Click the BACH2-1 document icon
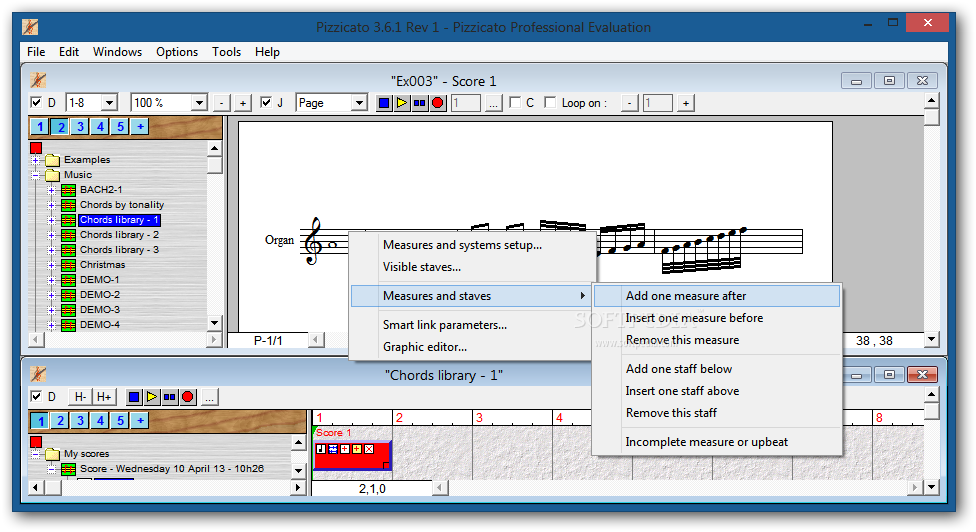The image size is (976, 532). click(68, 190)
